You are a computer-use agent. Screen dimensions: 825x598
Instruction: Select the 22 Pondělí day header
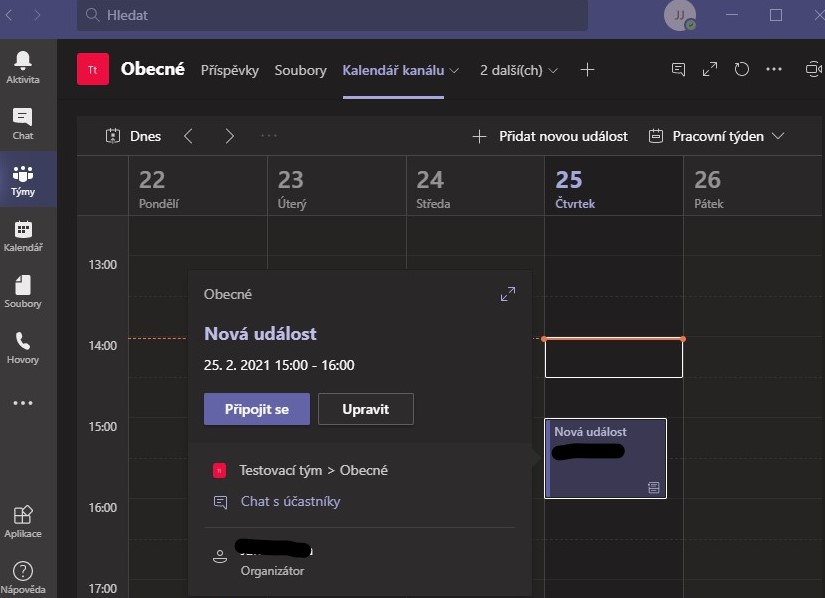[x=198, y=187]
